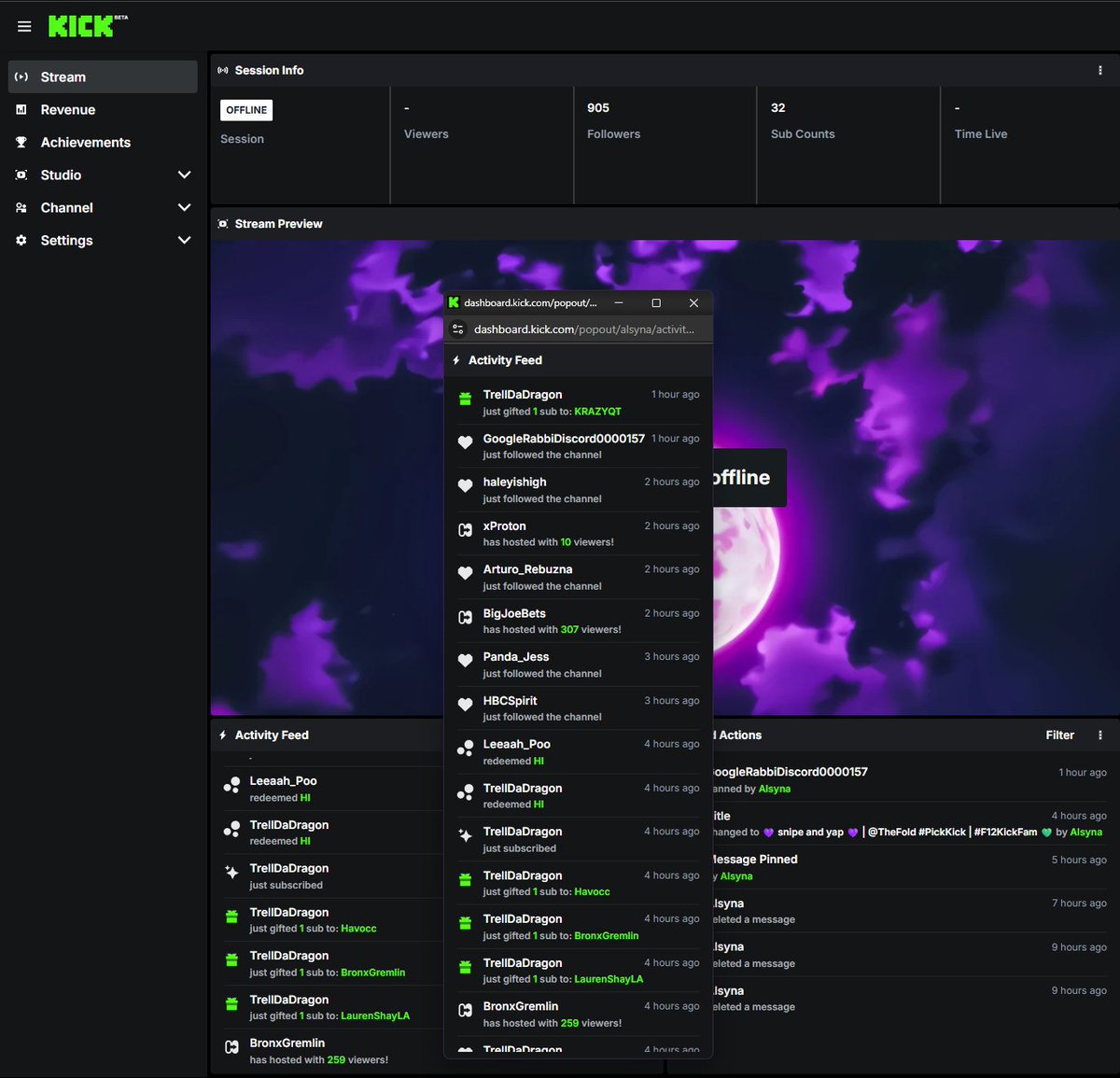Click the Revenue chart icon
The width and height of the screenshot is (1120, 1078).
[x=21, y=109]
